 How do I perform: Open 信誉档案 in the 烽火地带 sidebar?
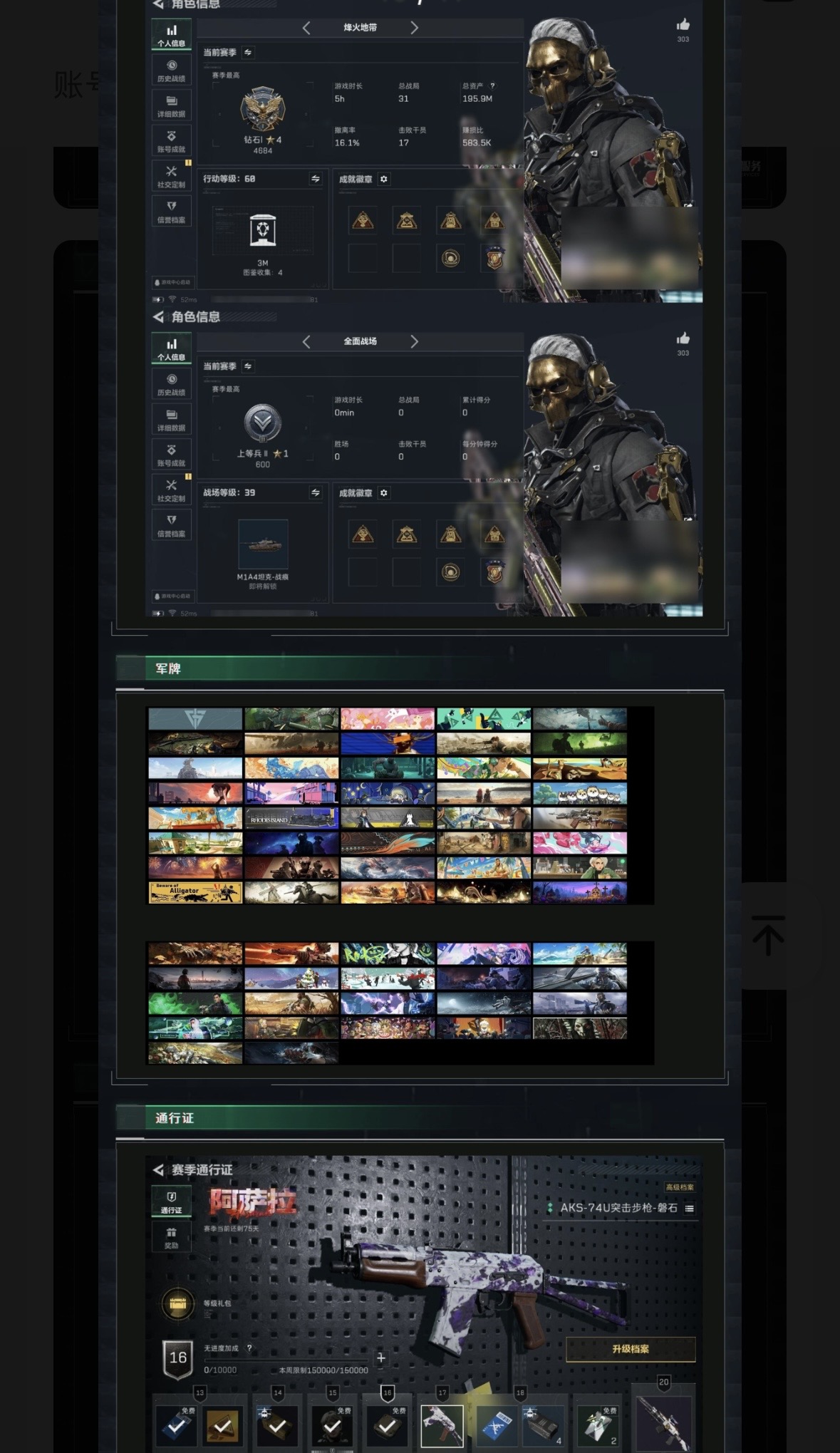click(x=171, y=211)
